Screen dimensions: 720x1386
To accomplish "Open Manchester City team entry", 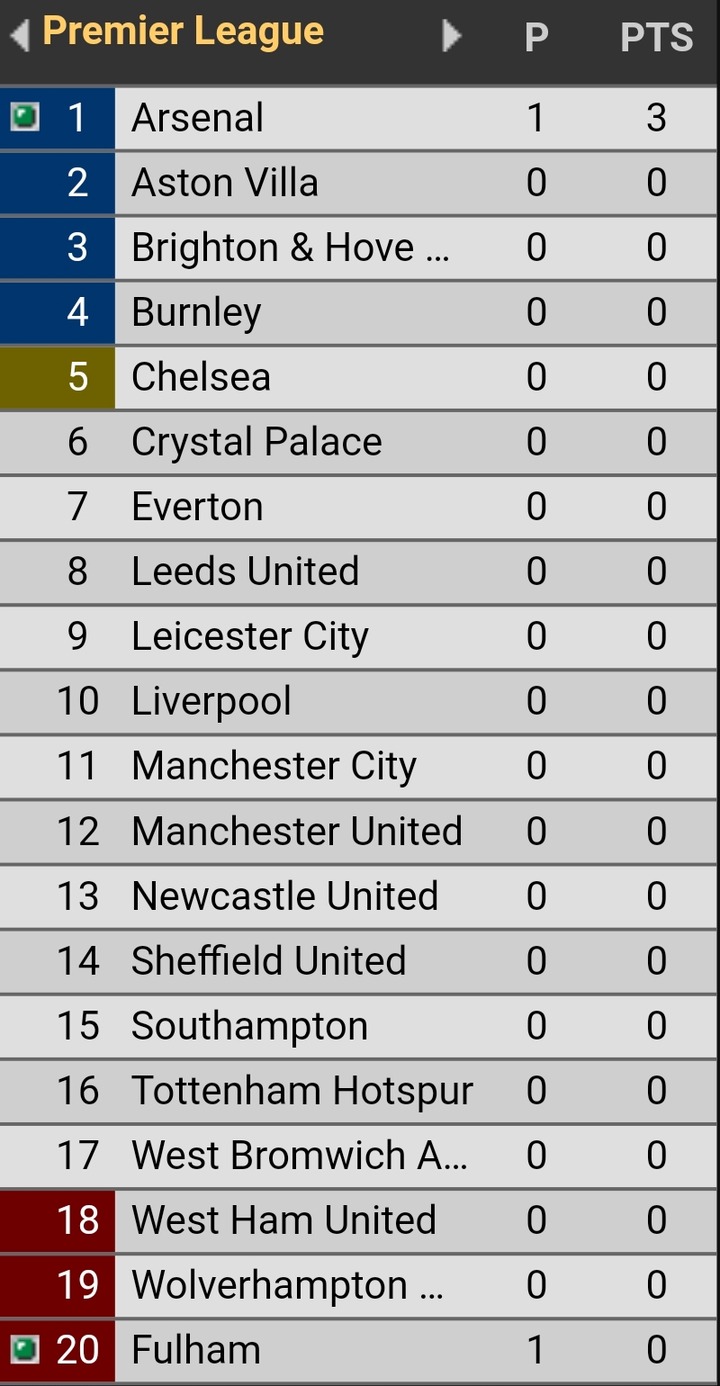I will [x=274, y=766].
